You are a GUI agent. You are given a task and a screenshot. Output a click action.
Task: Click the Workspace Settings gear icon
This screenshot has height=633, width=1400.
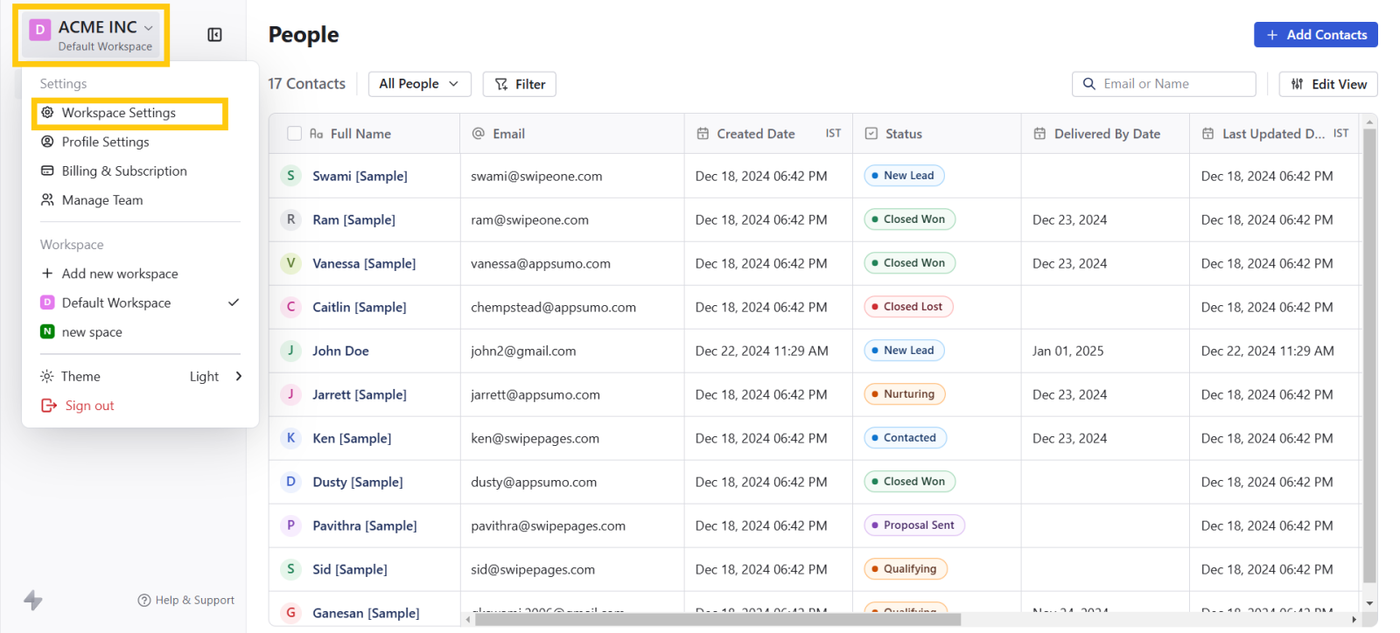(x=47, y=113)
